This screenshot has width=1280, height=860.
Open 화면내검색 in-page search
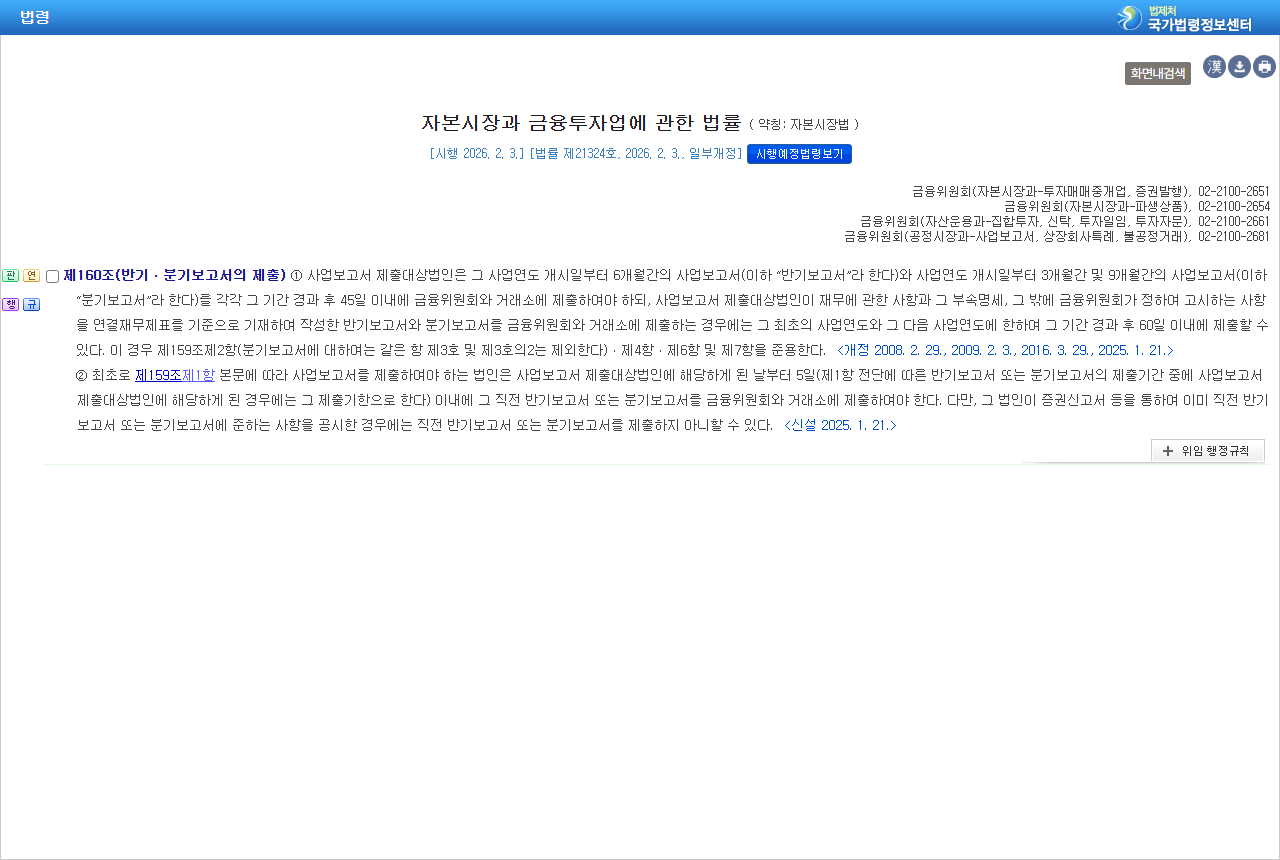click(x=1158, y=73)
